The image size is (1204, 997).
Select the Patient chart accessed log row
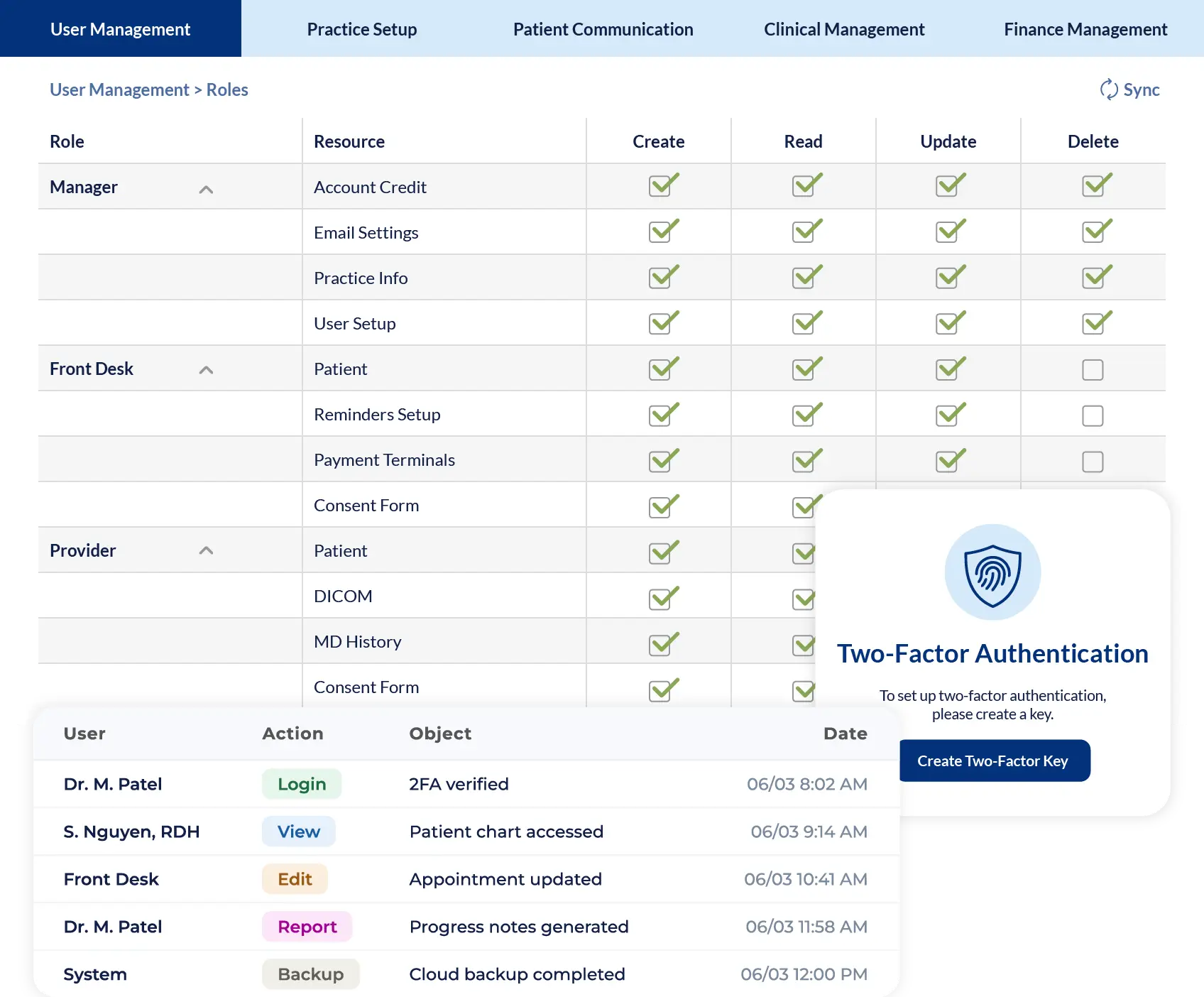[x=466, y=832]
